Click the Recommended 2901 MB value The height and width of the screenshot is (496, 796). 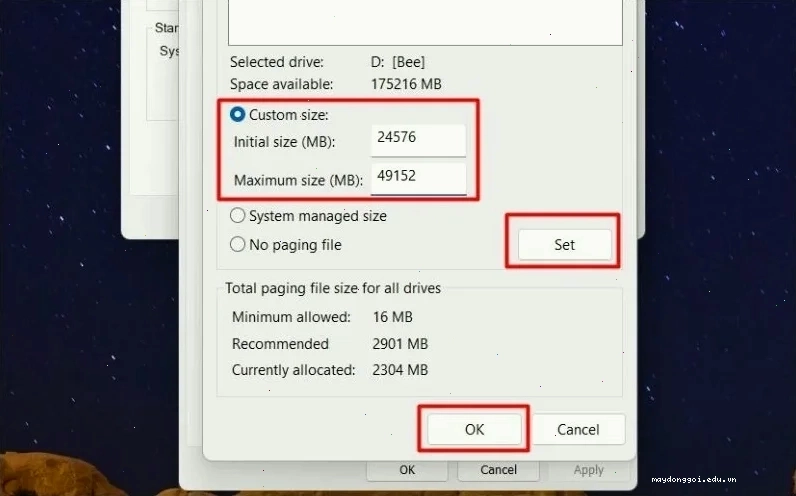[x=400, y=344]
